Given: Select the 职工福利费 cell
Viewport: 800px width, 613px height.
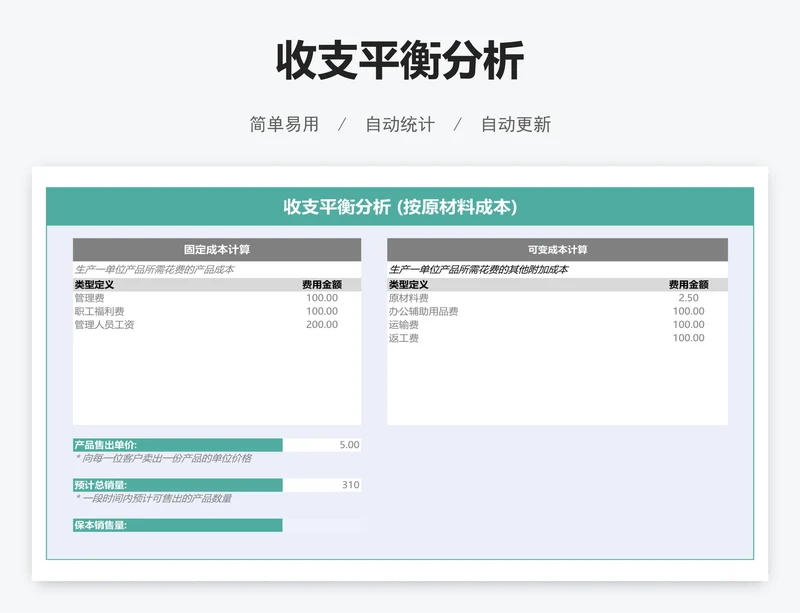Looking at the screenshot, I should pyautogui.click(x=97, y=311).
